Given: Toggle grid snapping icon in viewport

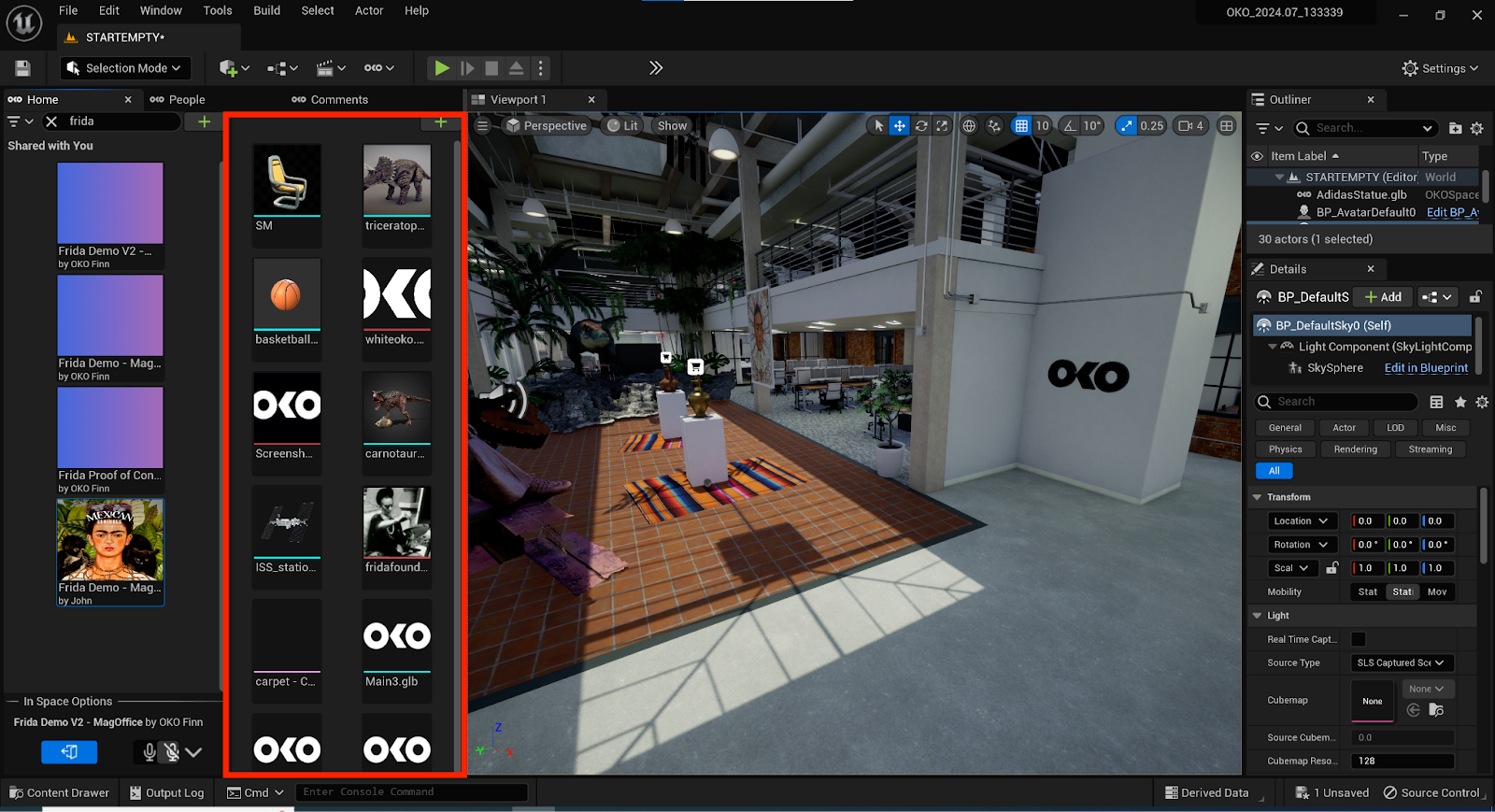Looking at the screenshot, I should (x=1021, y=126).
